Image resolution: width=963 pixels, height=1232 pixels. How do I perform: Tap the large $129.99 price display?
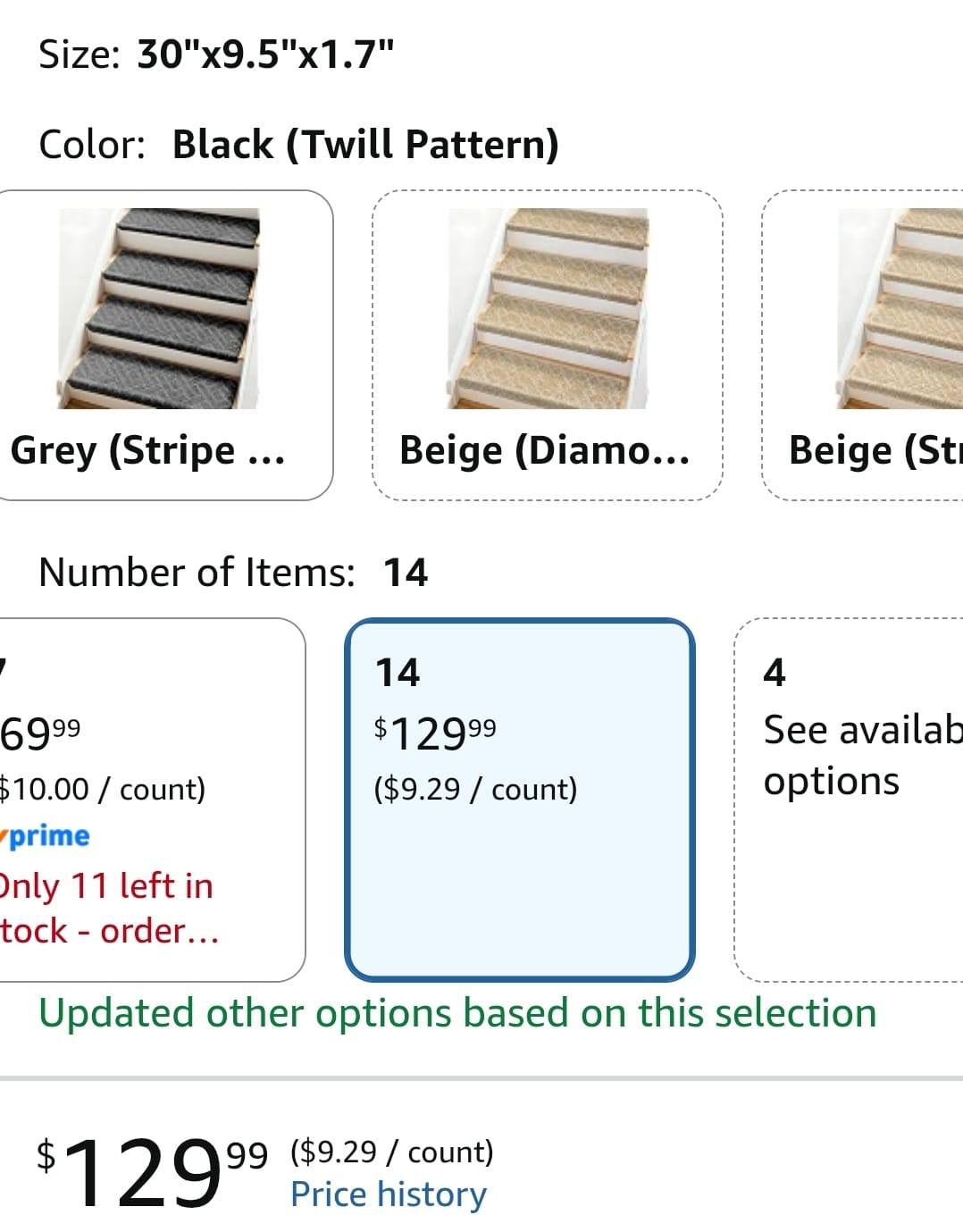[x=152, y=1173]
